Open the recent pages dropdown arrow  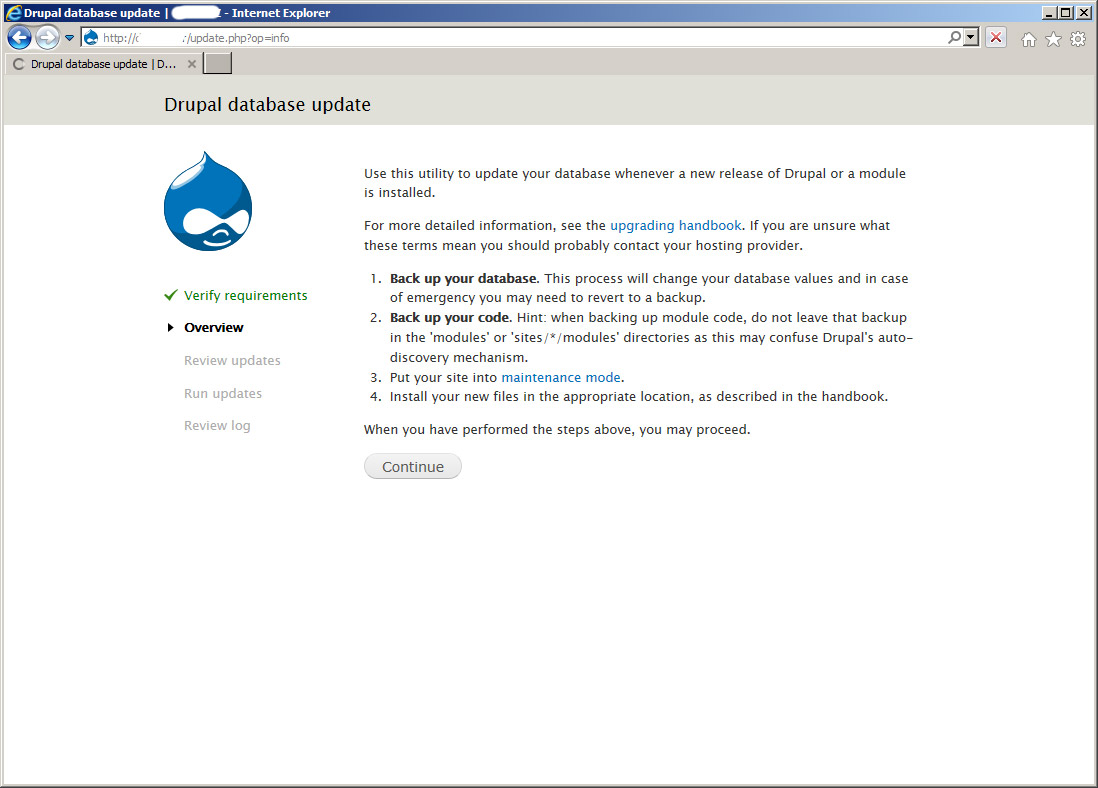point(69,38)
